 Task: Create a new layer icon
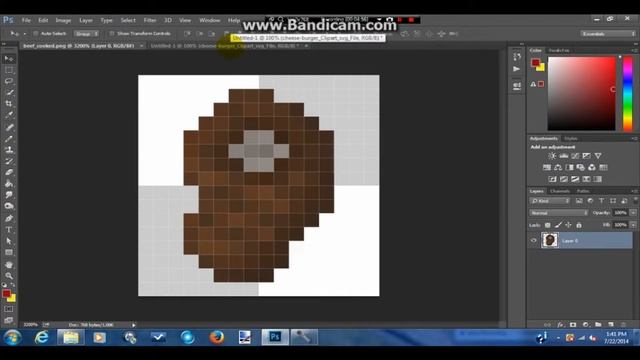click(611, 324)
